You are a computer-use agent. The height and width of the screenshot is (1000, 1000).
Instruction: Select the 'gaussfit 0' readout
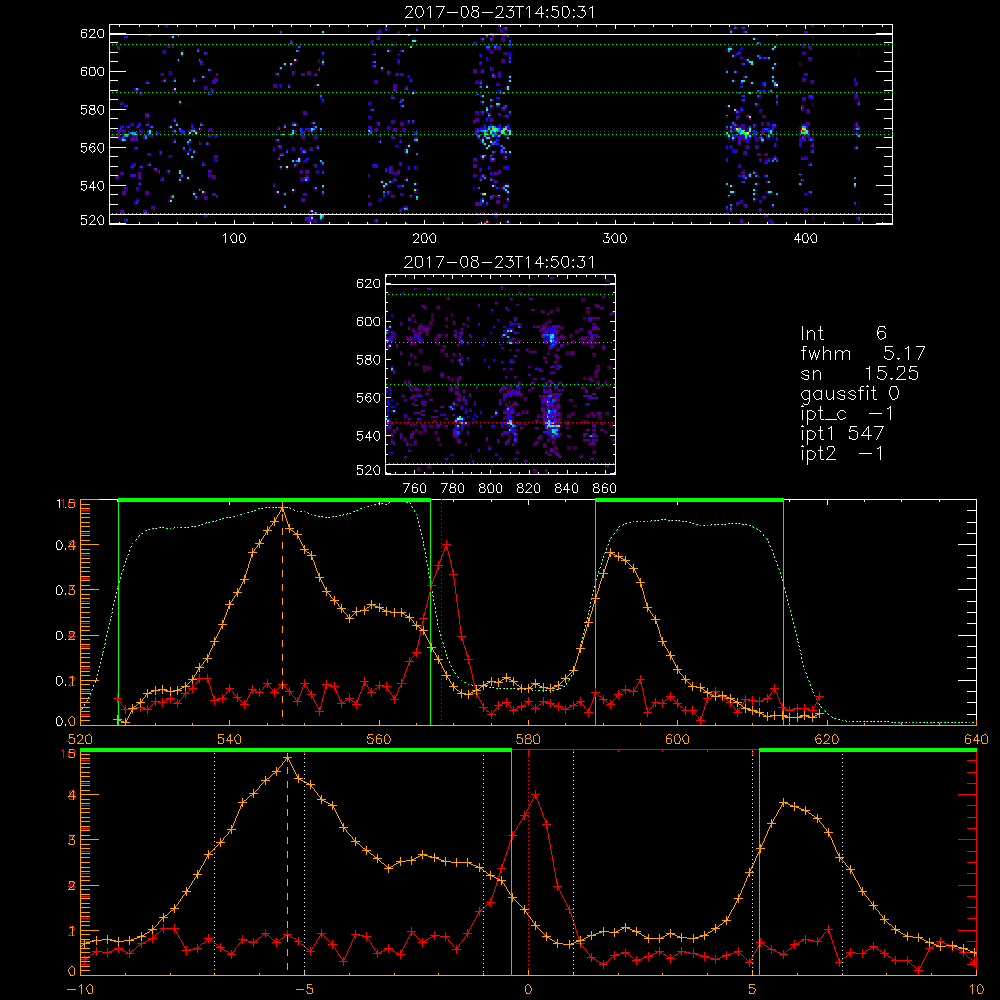coord(849,393)
